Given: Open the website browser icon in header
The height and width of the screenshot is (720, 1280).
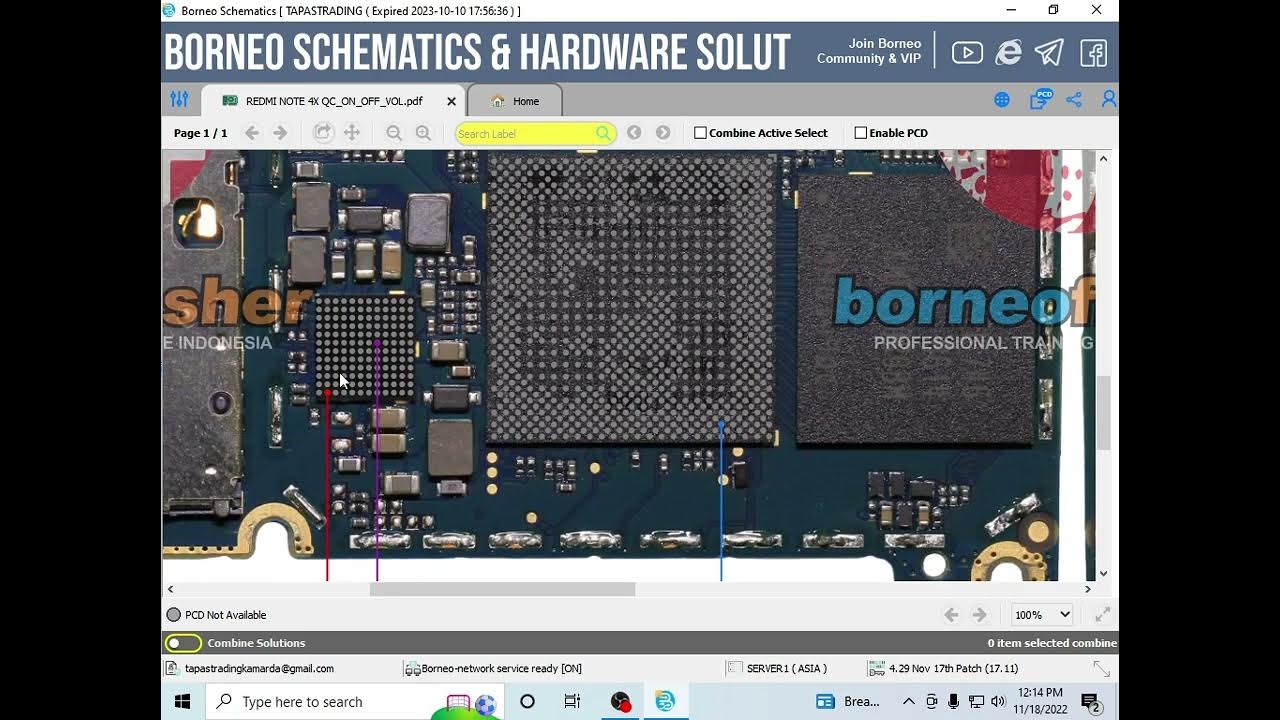Looking at the screenshot, I should click(1008, 53).
